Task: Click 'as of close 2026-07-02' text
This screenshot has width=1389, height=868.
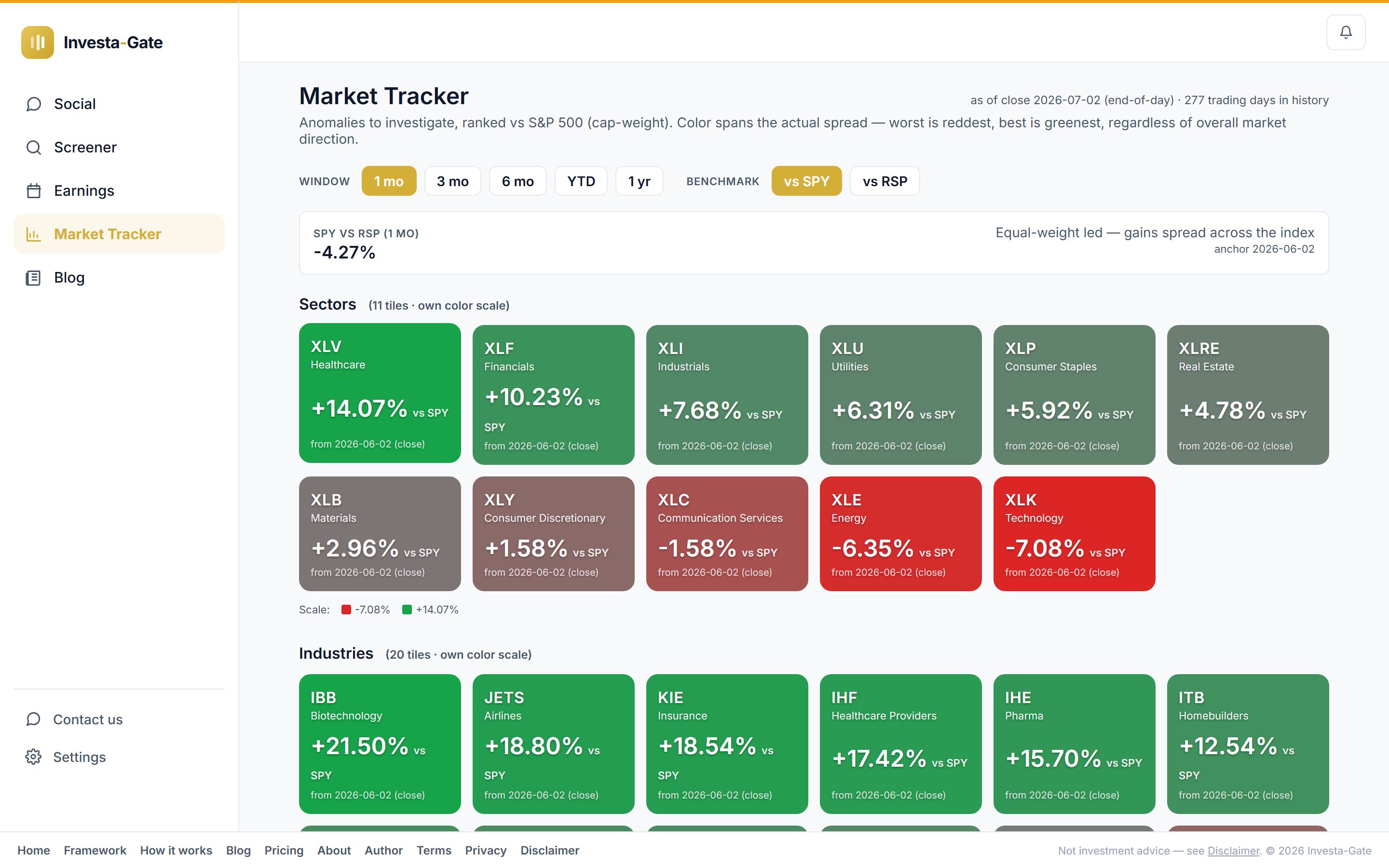Action: pyautogui.click(x=1036, y=100)
